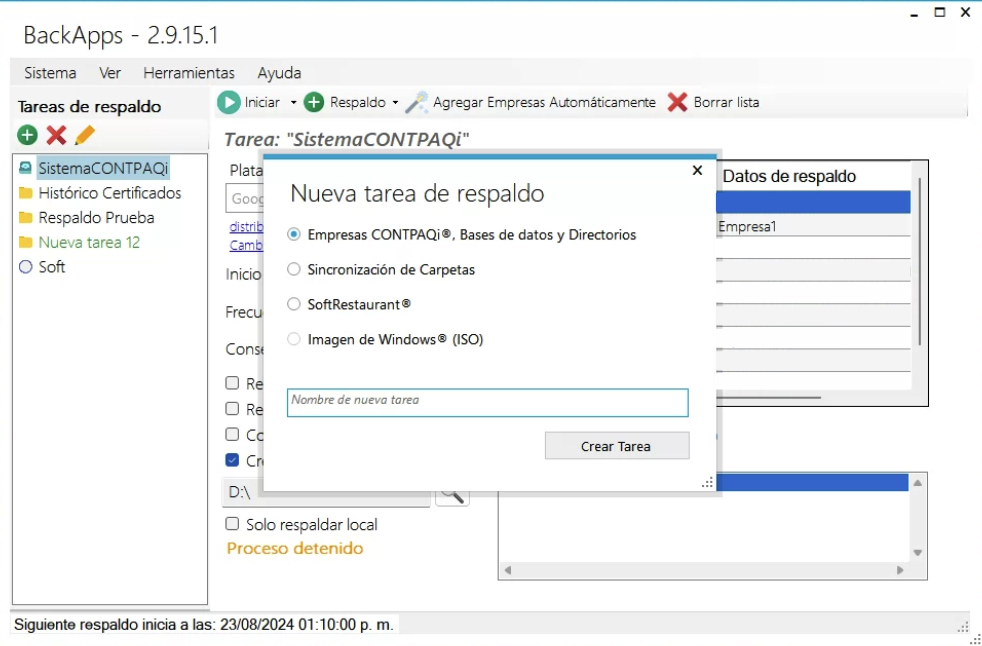
Task: Select the Respaldo Prueba task
Action: click(96, 217)
